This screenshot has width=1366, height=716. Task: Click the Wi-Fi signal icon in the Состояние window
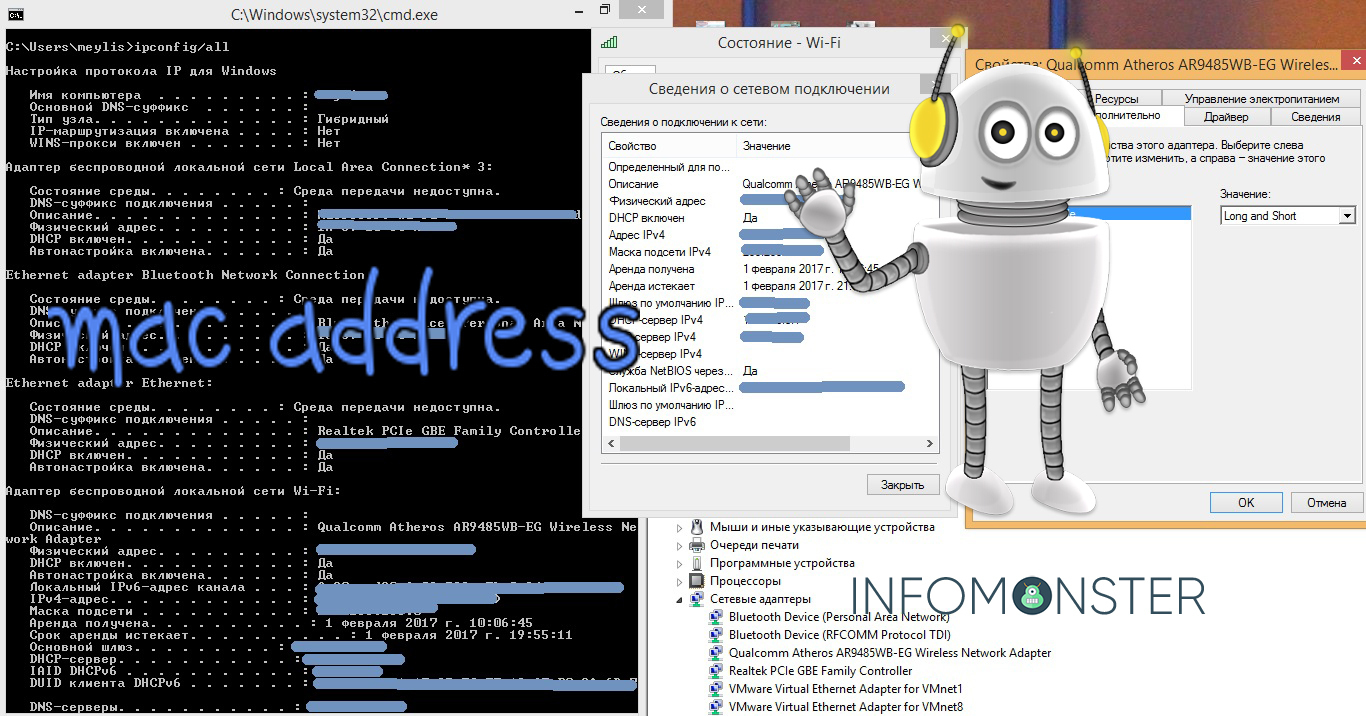coord(609,43)
